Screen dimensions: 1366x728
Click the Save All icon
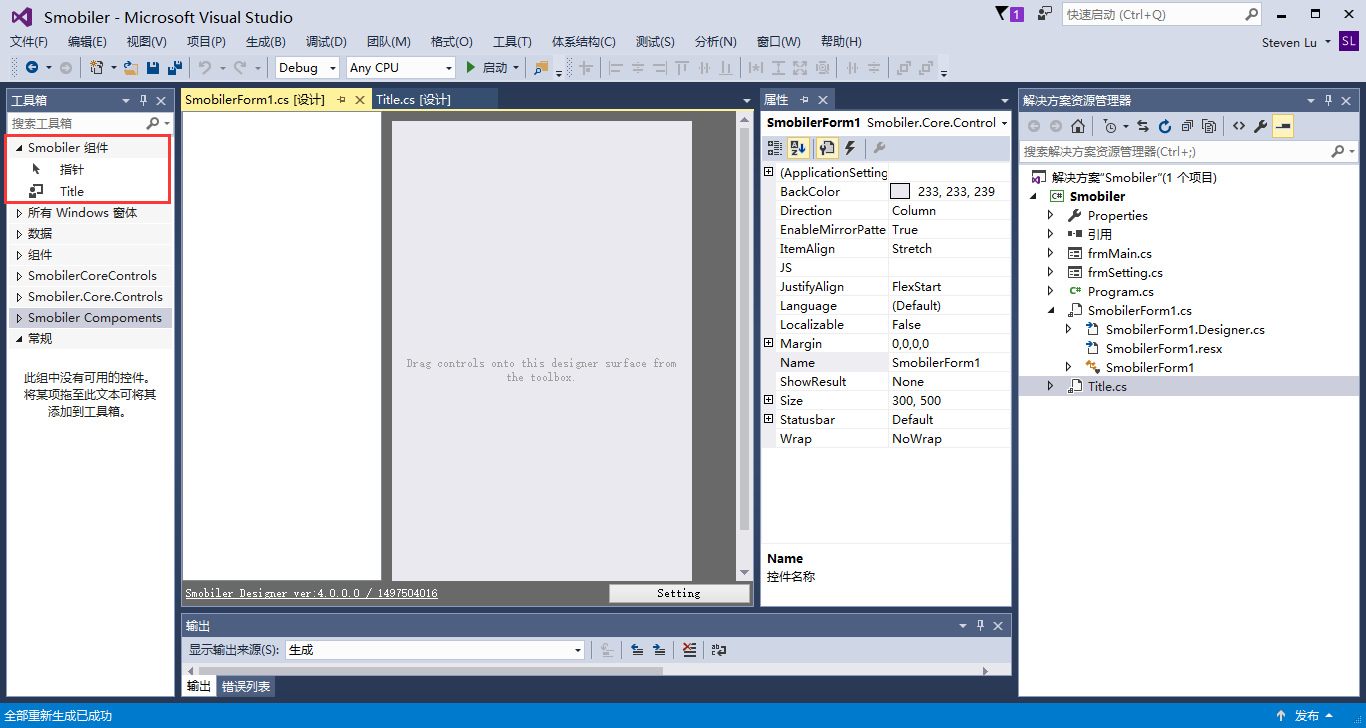[175, 67]
